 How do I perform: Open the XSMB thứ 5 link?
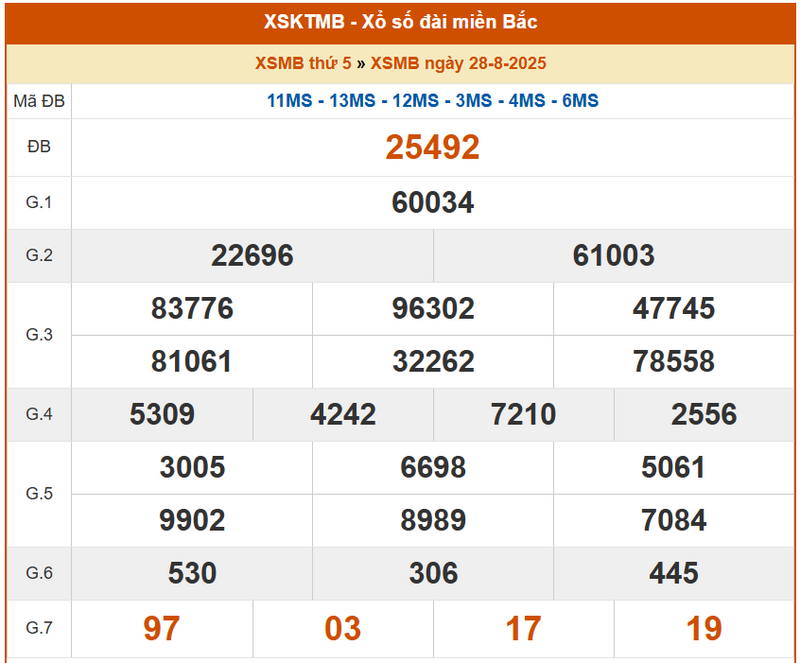tap(303, 63)
